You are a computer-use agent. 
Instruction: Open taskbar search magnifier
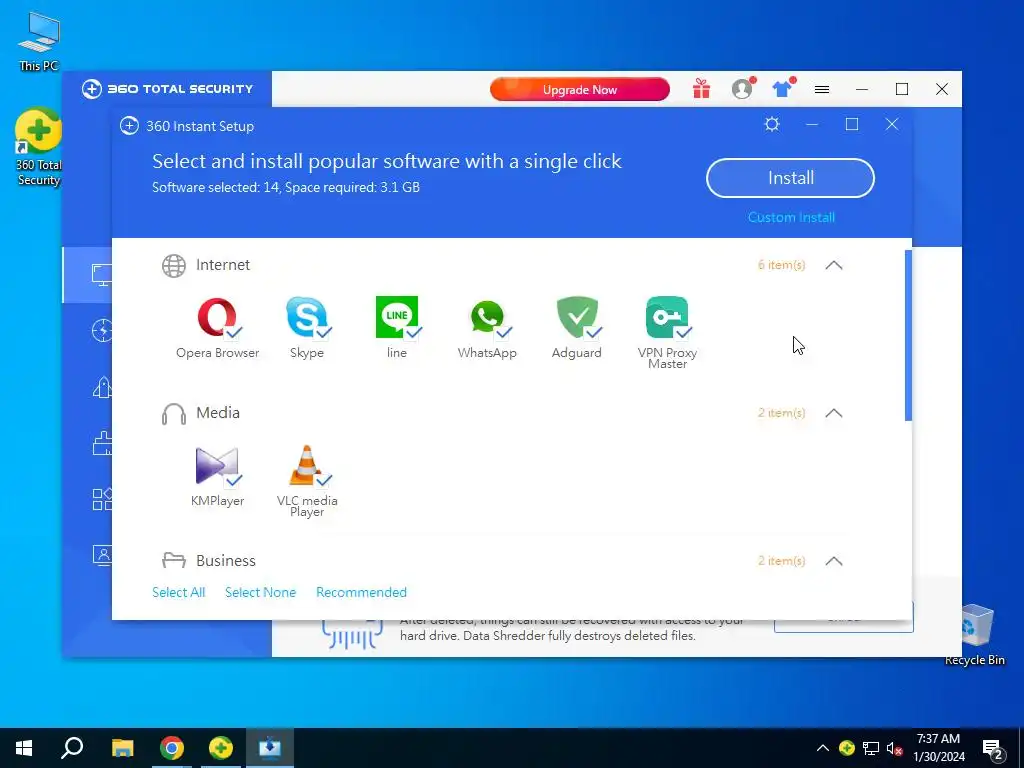pos(72,748)
